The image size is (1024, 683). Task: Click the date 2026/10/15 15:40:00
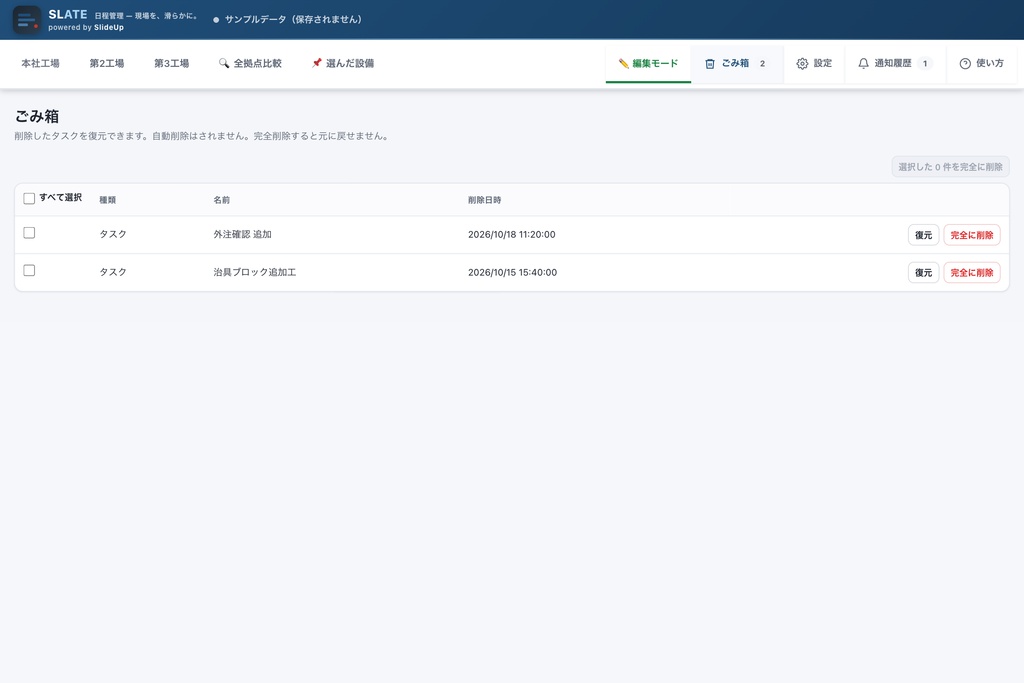[x=513, y=272]
